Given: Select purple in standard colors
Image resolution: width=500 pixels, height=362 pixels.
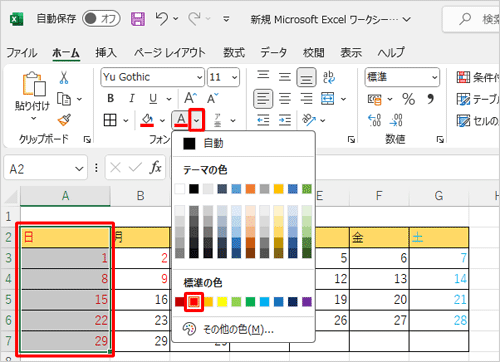Looking at the screenshot, I should point(307,302).
